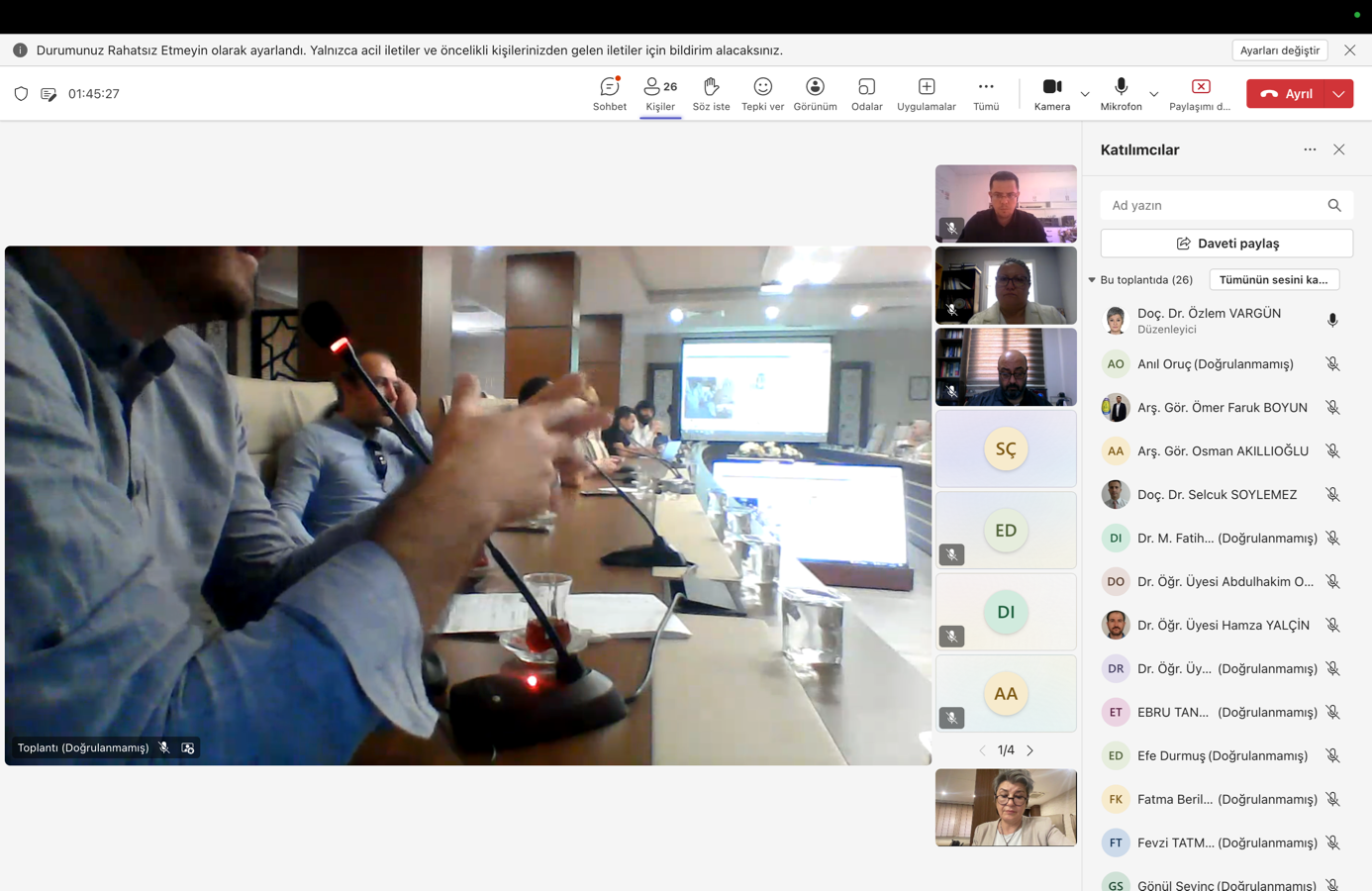Open Odalar breakout rooms
The image size is (1372, 891).
point(866,93)
